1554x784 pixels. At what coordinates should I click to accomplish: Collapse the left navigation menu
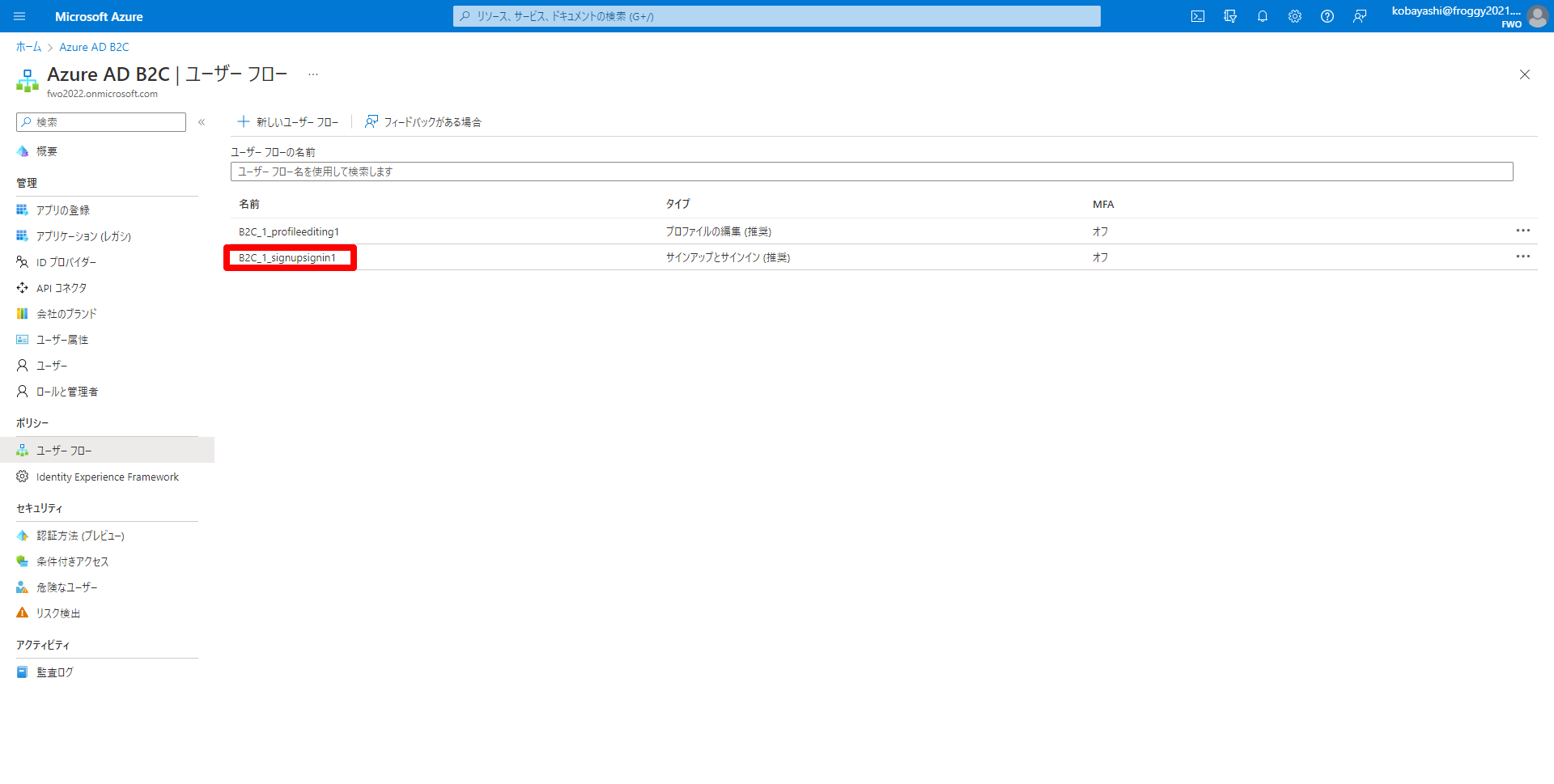202,122
